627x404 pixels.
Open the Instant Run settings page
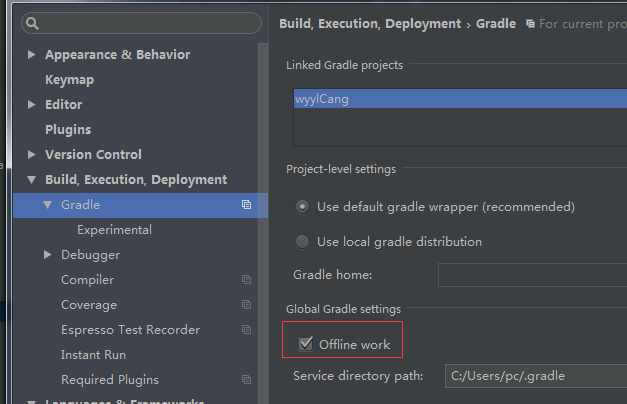93,355
